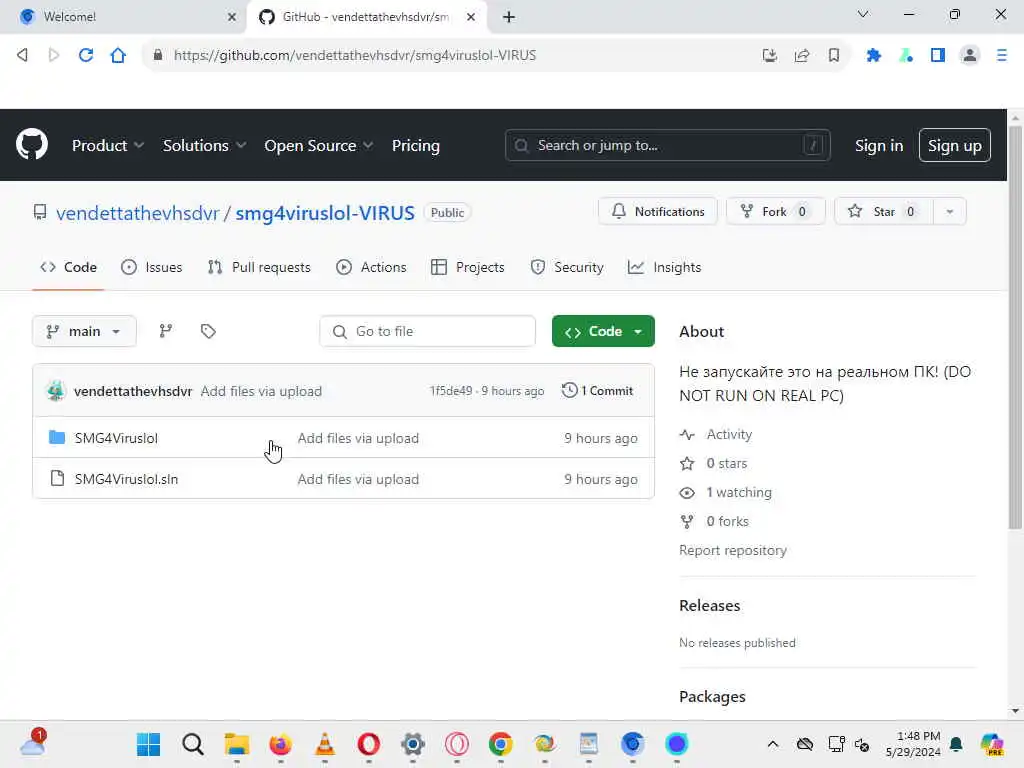1024x768 pixels.
Task: Focus the Search or jump to field
Action: 667,145
